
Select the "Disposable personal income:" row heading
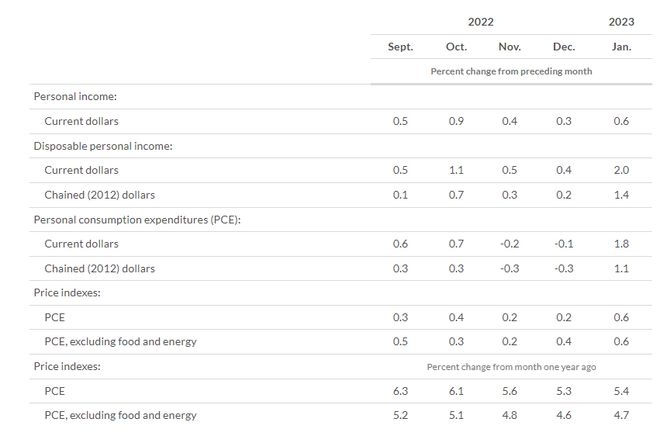pyautogui.click(x=103, y=146)
